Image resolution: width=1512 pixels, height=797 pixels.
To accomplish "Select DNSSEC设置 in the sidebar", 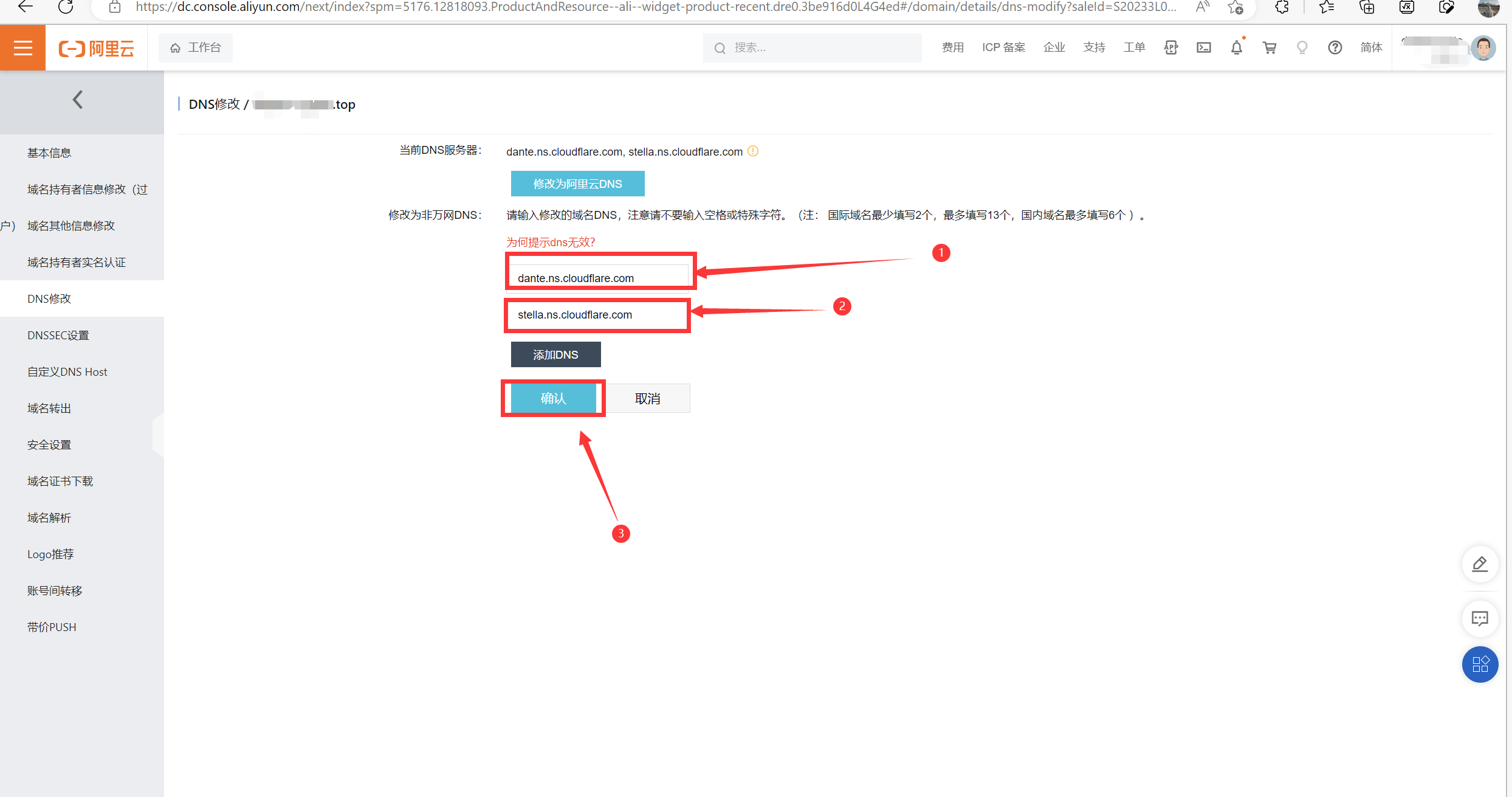I will point(58,336).
